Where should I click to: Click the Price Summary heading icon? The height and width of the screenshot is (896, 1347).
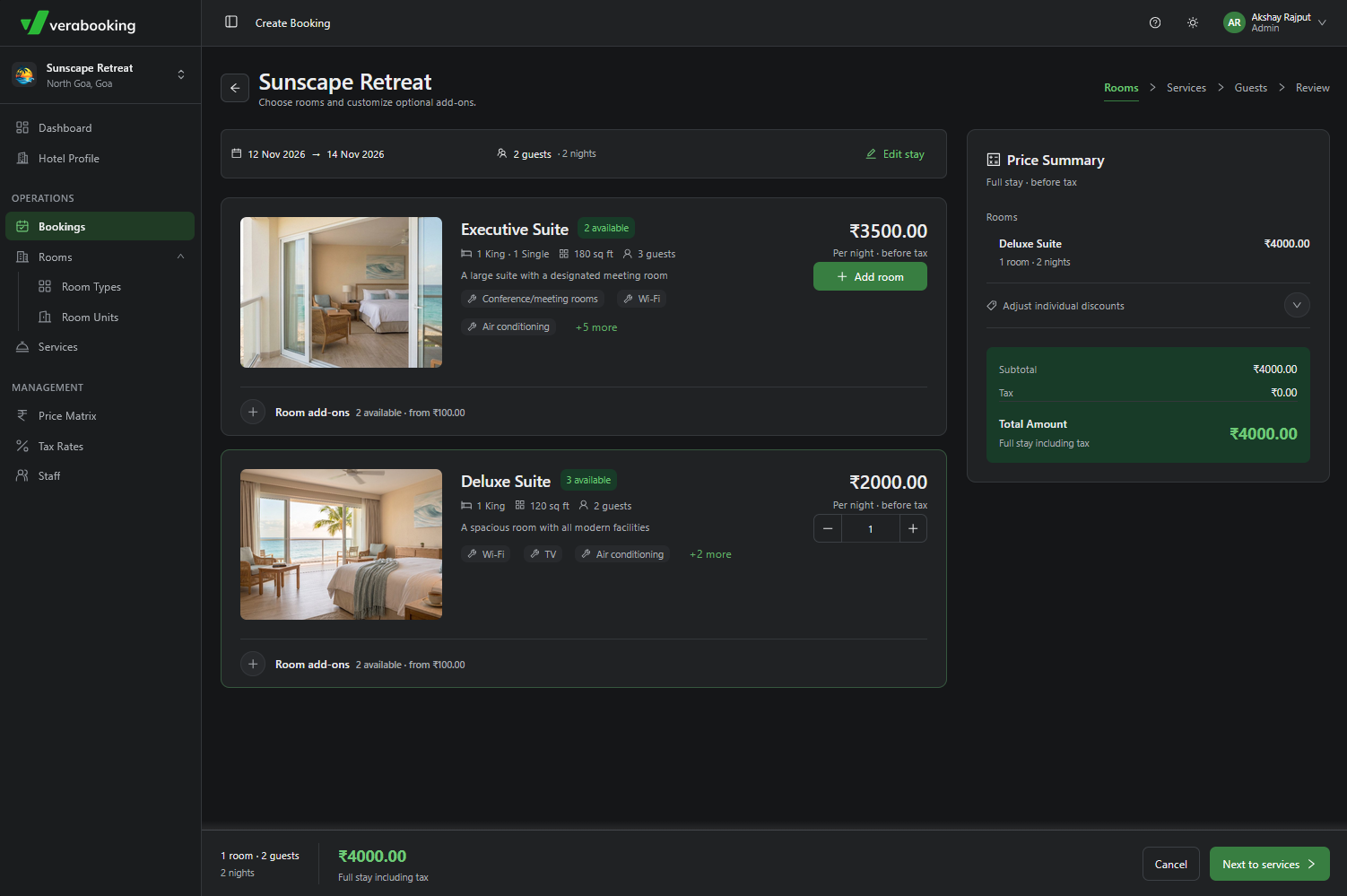pos(994,160)
